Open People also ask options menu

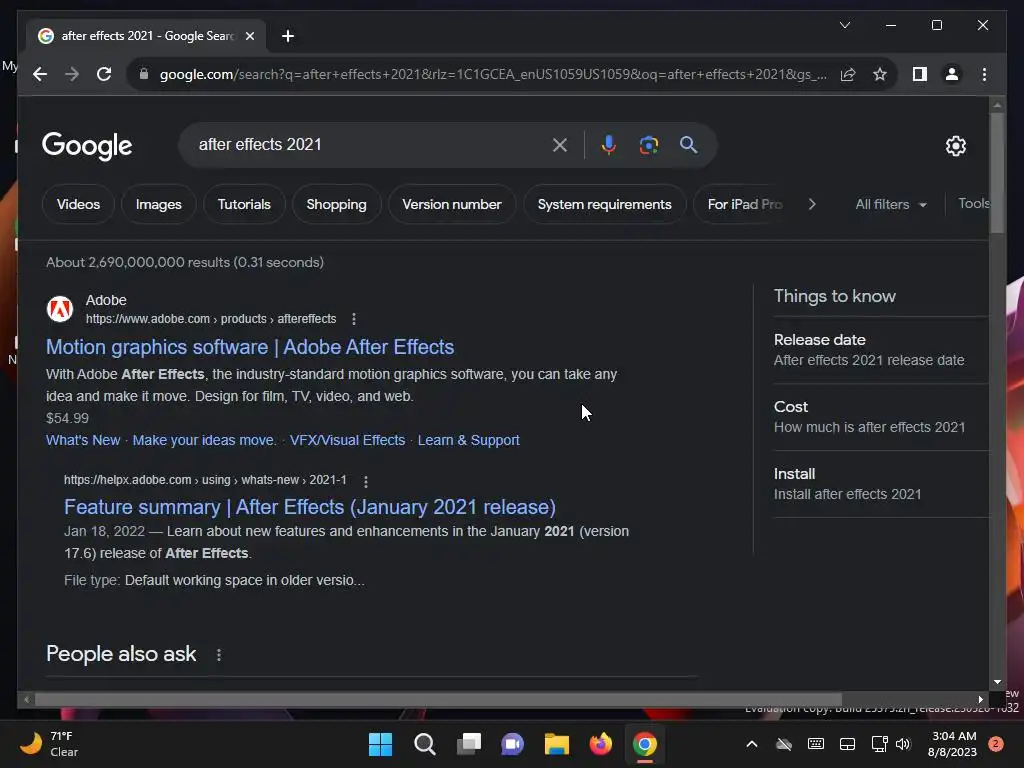tap(219, 654)
